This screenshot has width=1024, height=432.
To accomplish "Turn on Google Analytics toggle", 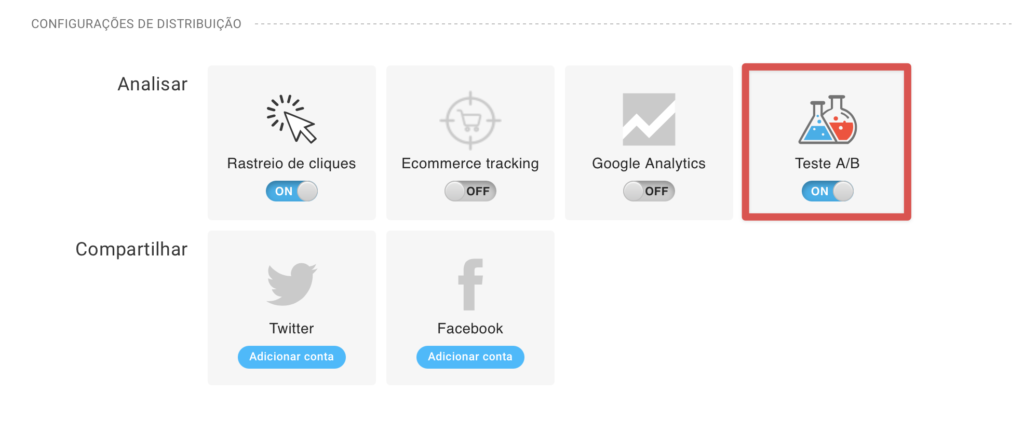I will tap(648, 191).
